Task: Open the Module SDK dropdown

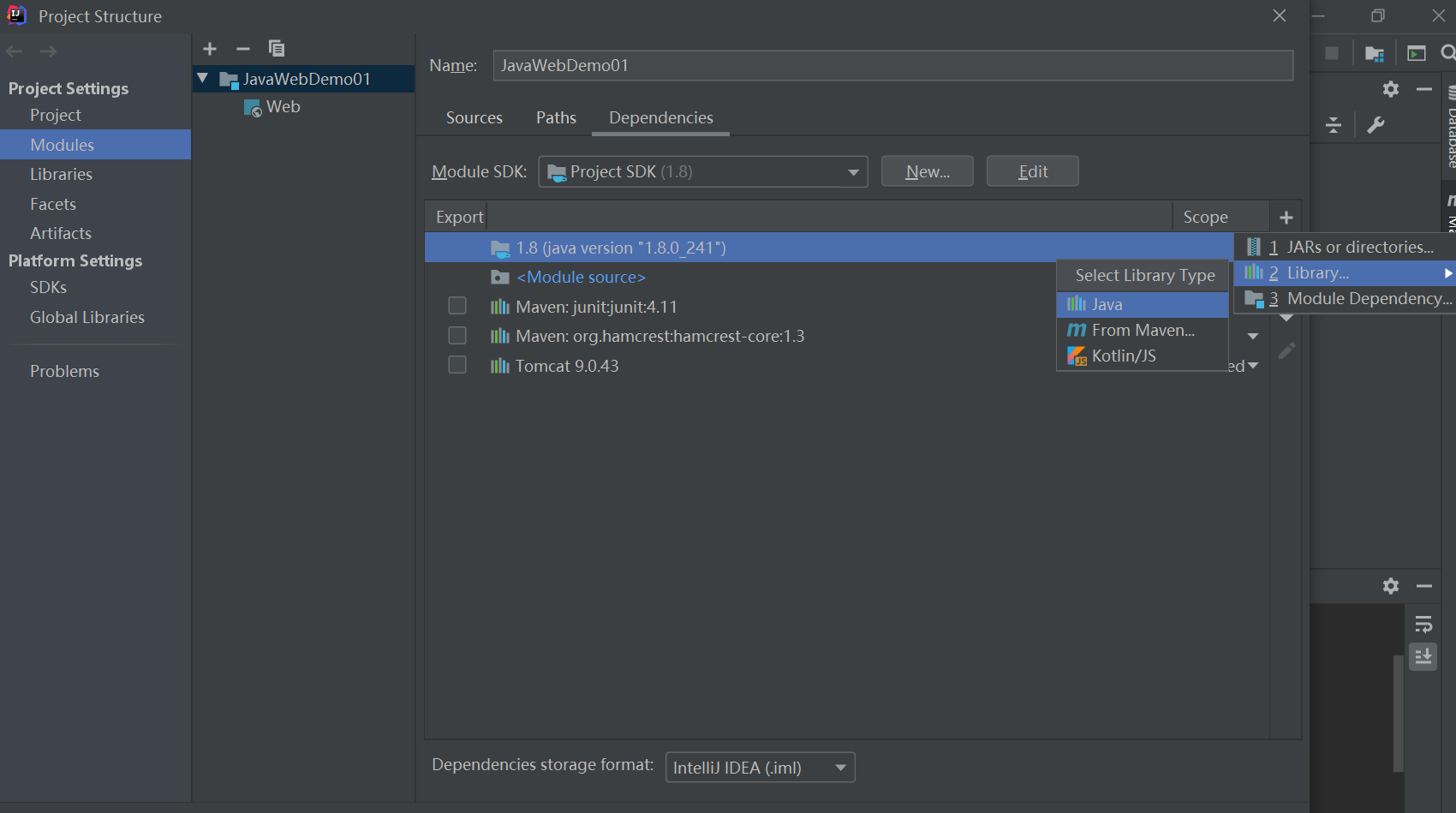Action: coord(703,171)
